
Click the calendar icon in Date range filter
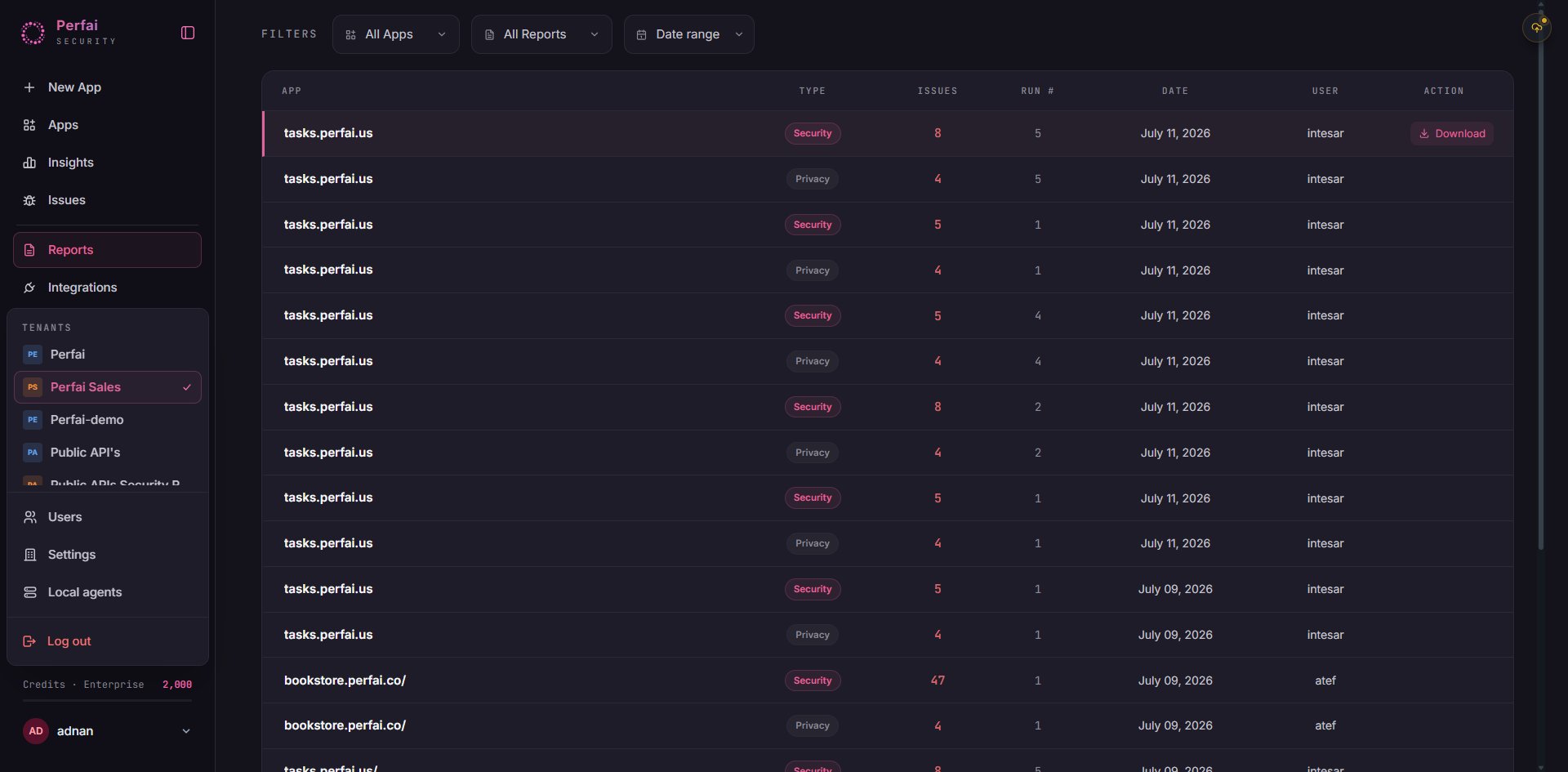point(641,35)
